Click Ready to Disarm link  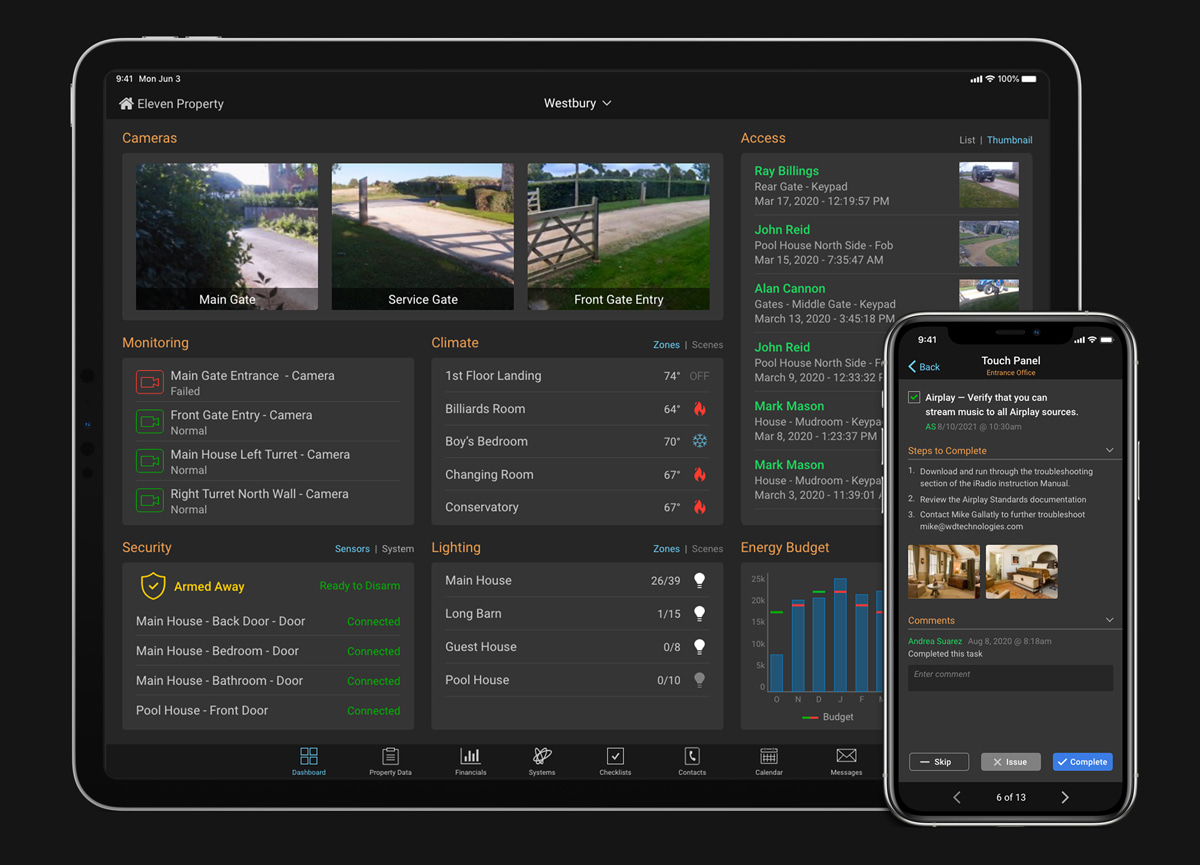click(x=360, y=586)
